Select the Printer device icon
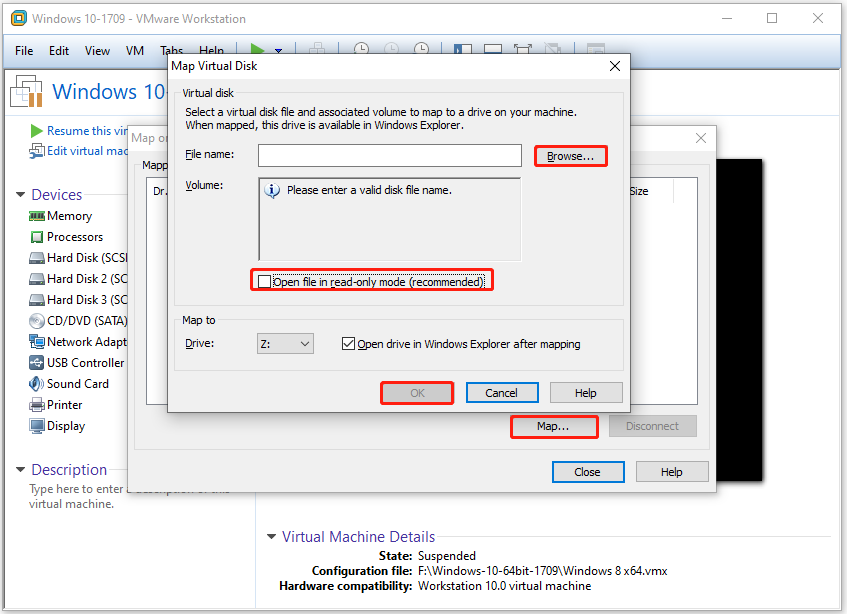The height and width of the screenshot is (614, 847). (37, 405)
